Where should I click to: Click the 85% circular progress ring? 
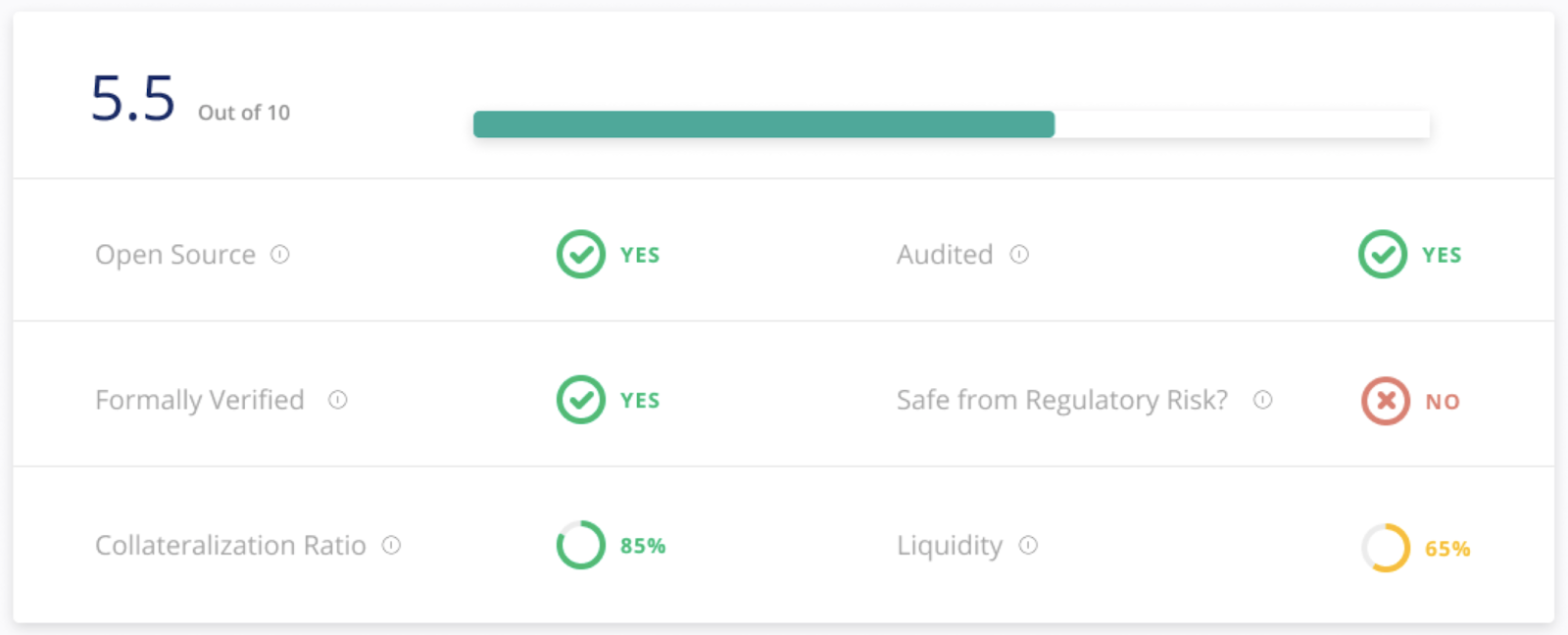[581, 545]
